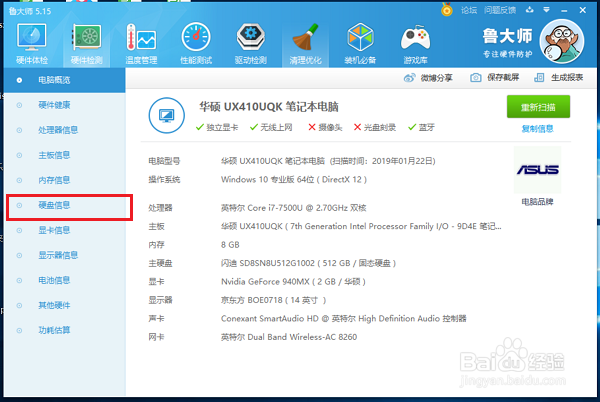The image size is (600, 402).
Task: Click the 无线上网 feature indicator
Action: click(271, 127)
